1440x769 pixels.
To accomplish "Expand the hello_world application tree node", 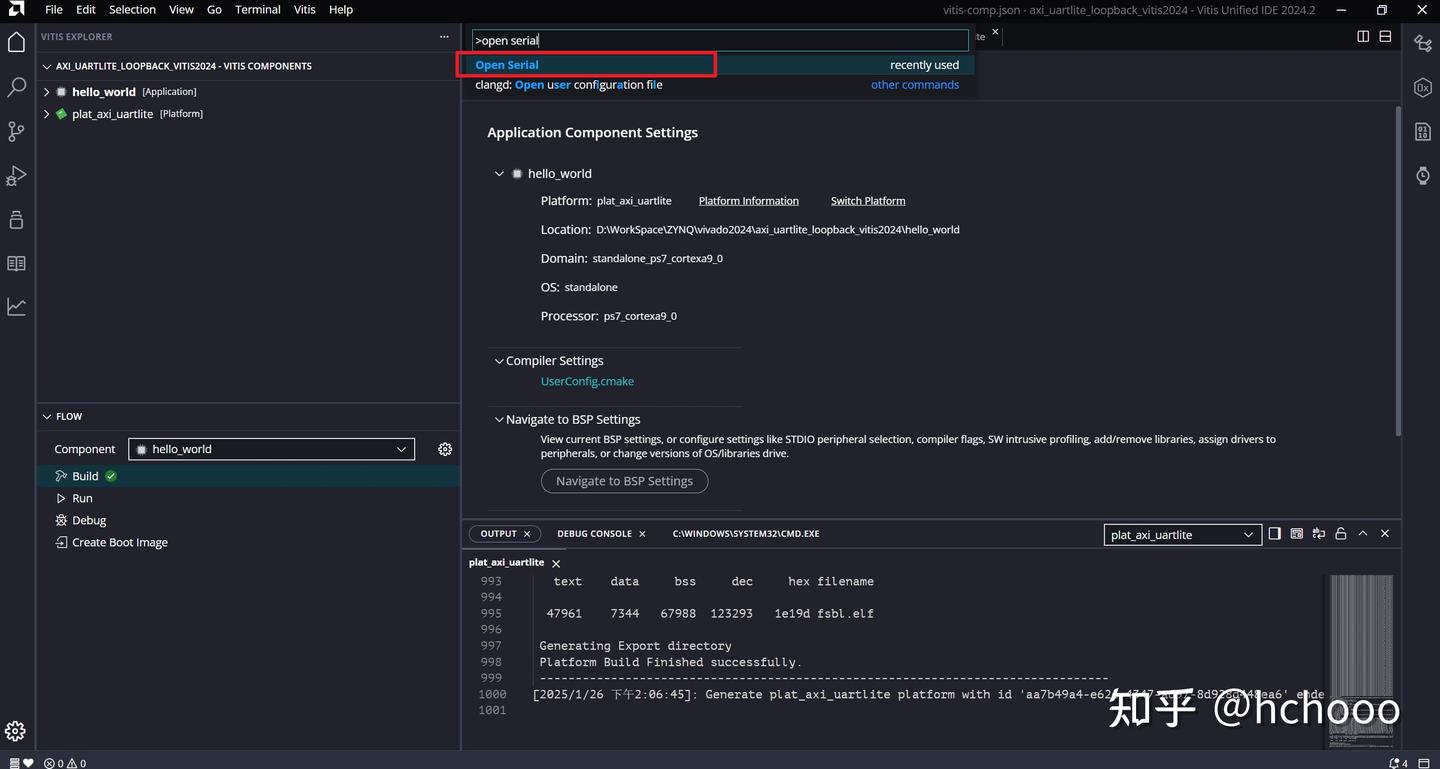I will (x=46, y=91).
